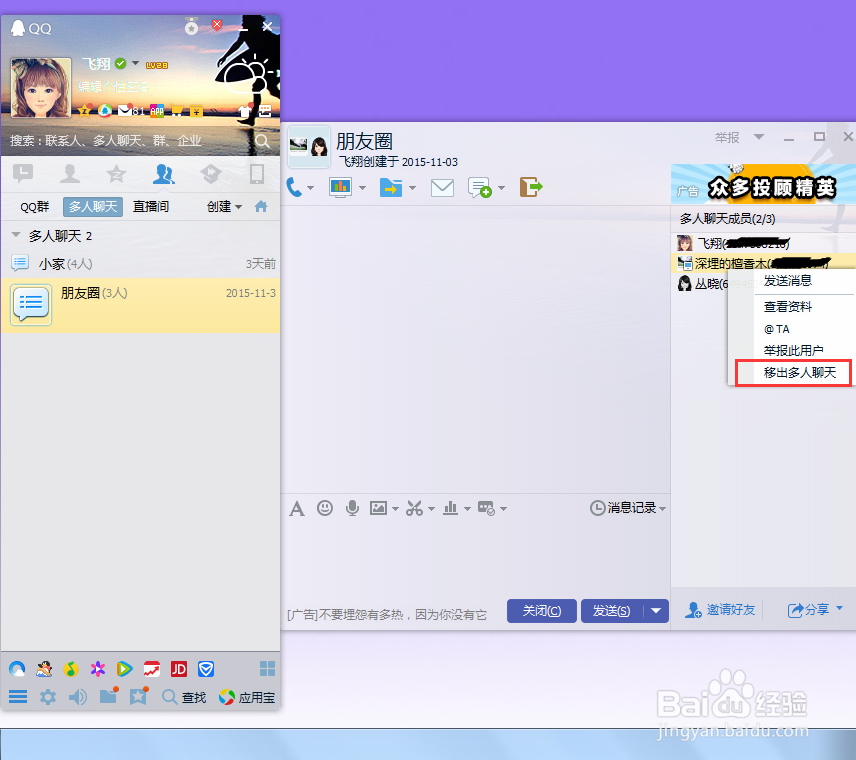The height and width of the screenshot is (760, 856).
Task: Click 邀请好友 link
Action: tap(720, 609)
